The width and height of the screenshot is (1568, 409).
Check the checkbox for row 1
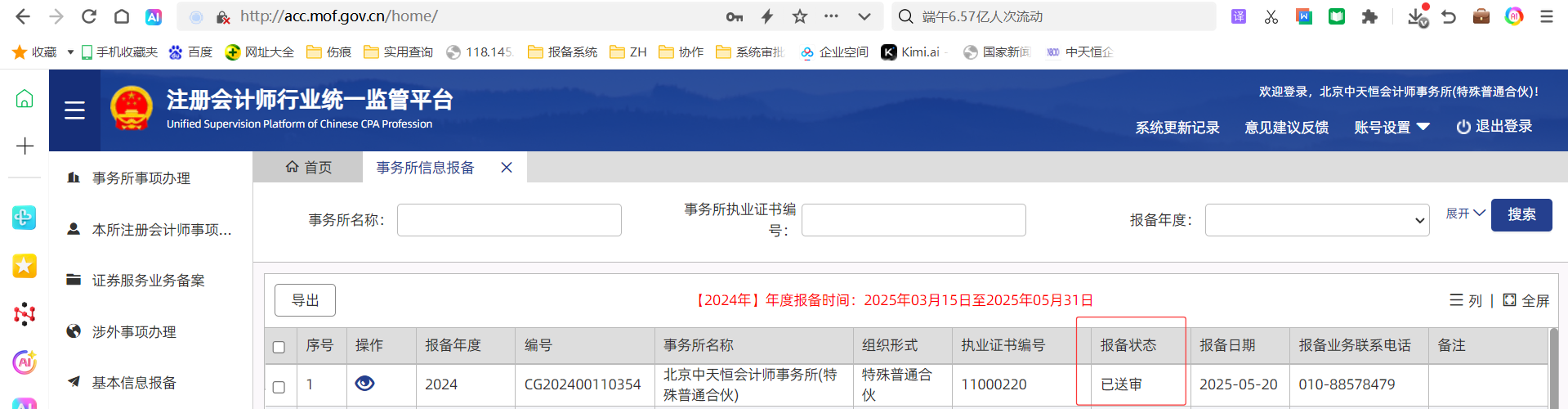279,386
